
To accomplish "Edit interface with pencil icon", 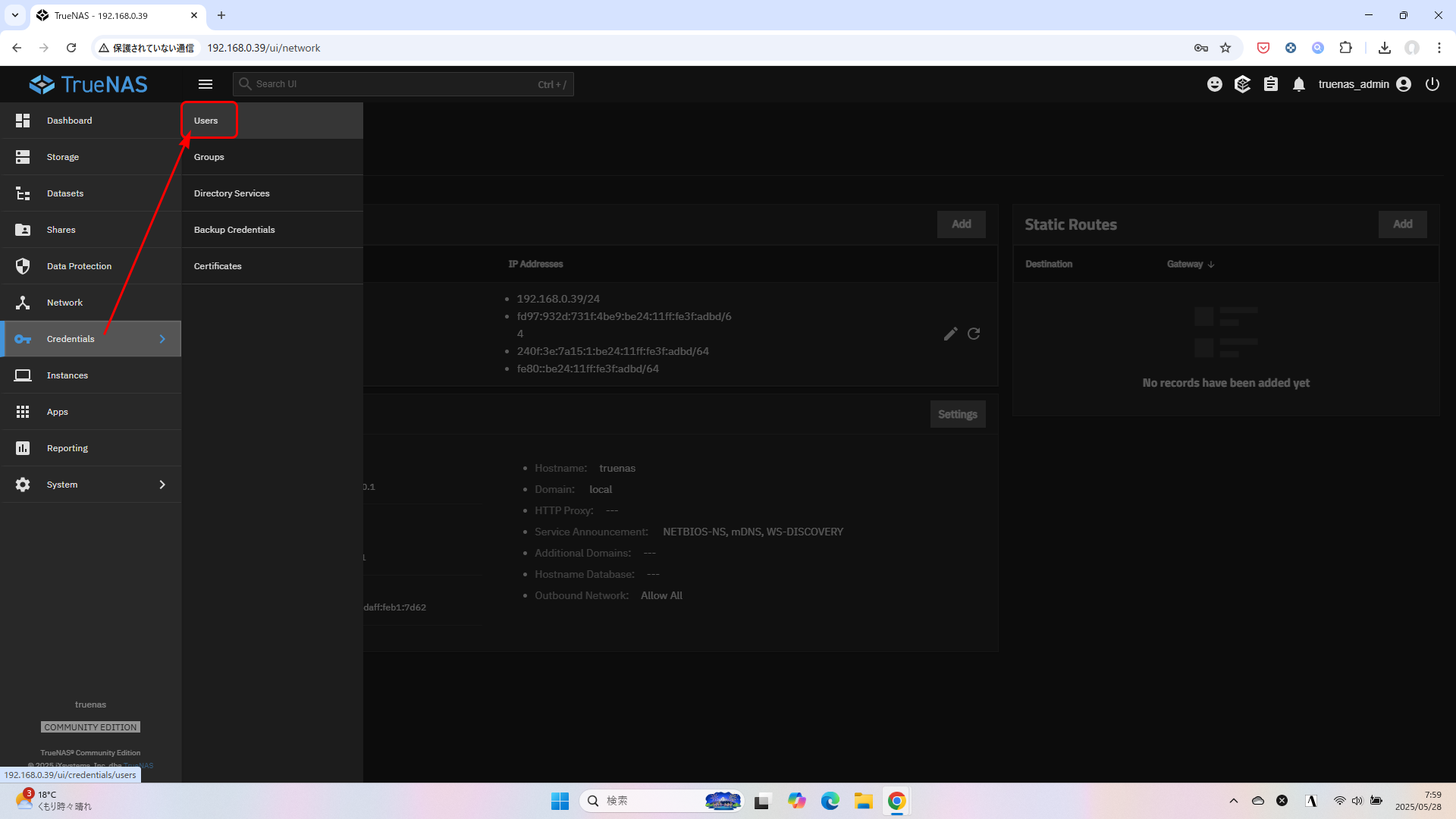I will point(951,334).
